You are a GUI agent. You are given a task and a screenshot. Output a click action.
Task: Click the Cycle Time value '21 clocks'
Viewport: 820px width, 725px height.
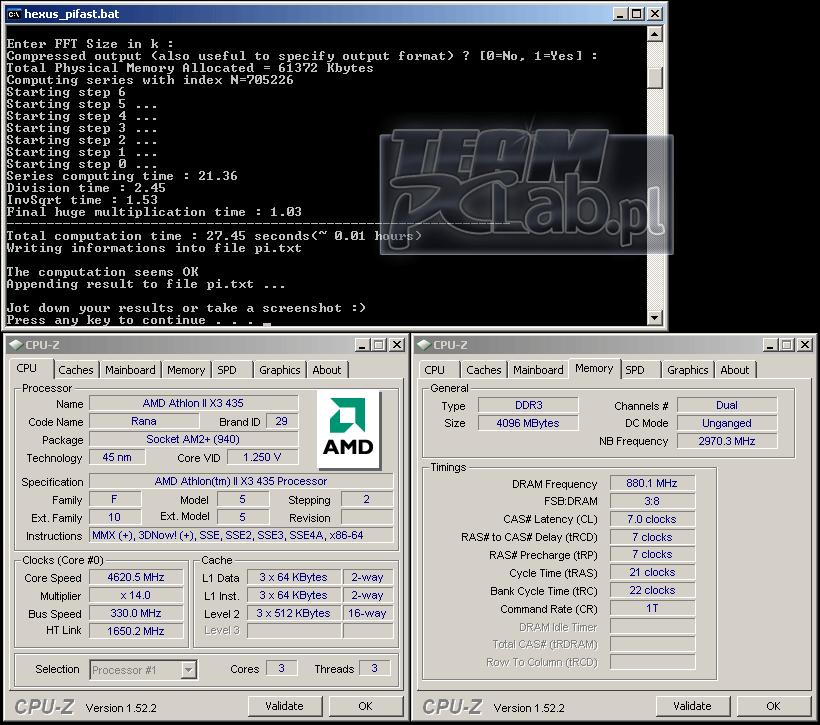tap(652, 572)
